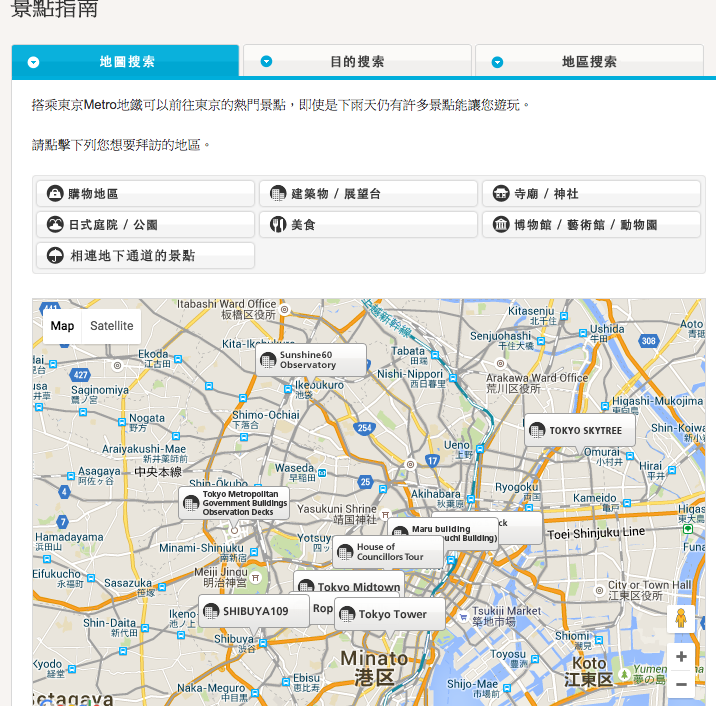
Task: Click the building icon beside 建築物 / 展望台
Action: pos(278,193)
